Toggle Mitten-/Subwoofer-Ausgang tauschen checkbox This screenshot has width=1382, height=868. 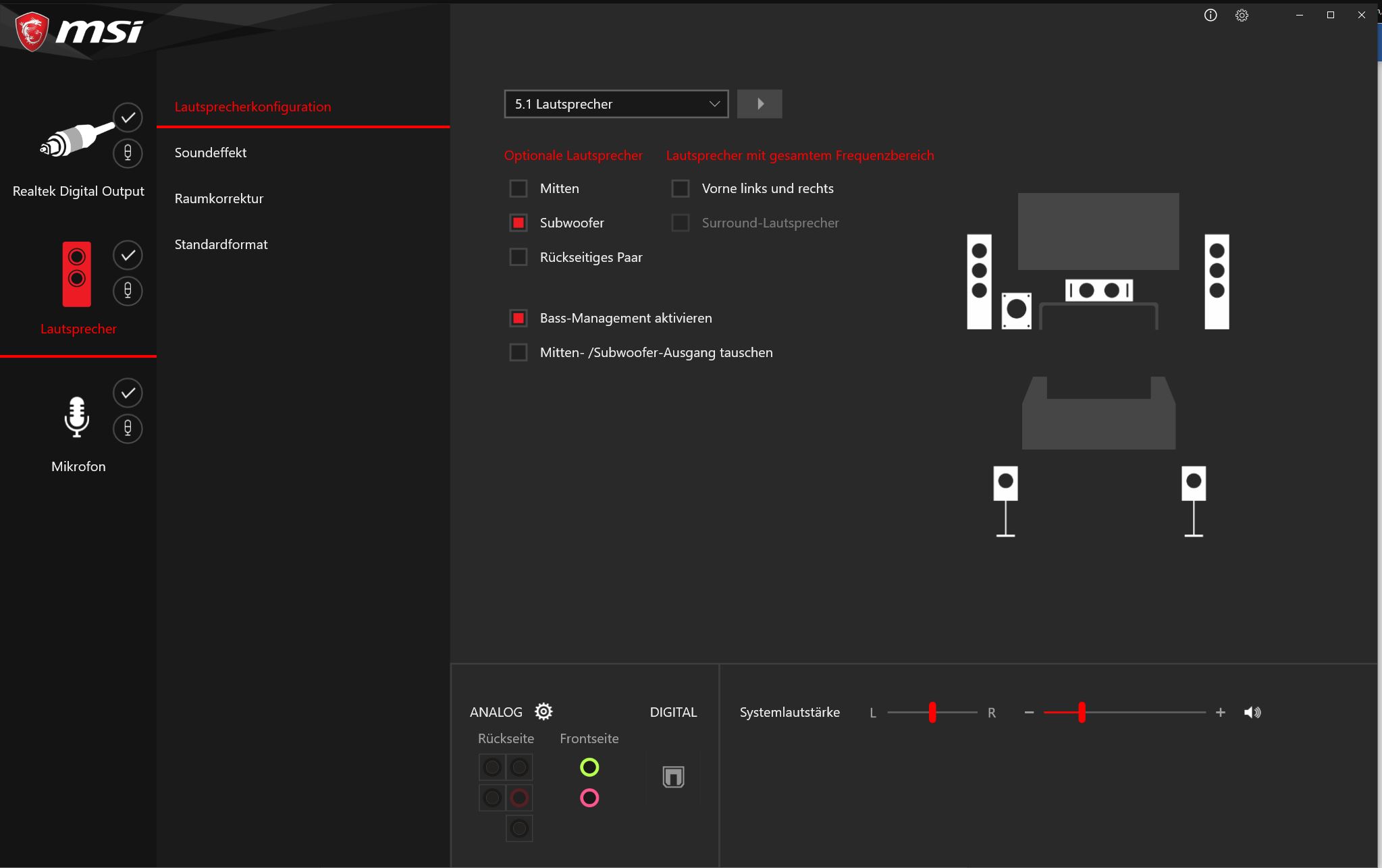pos(519,352)
